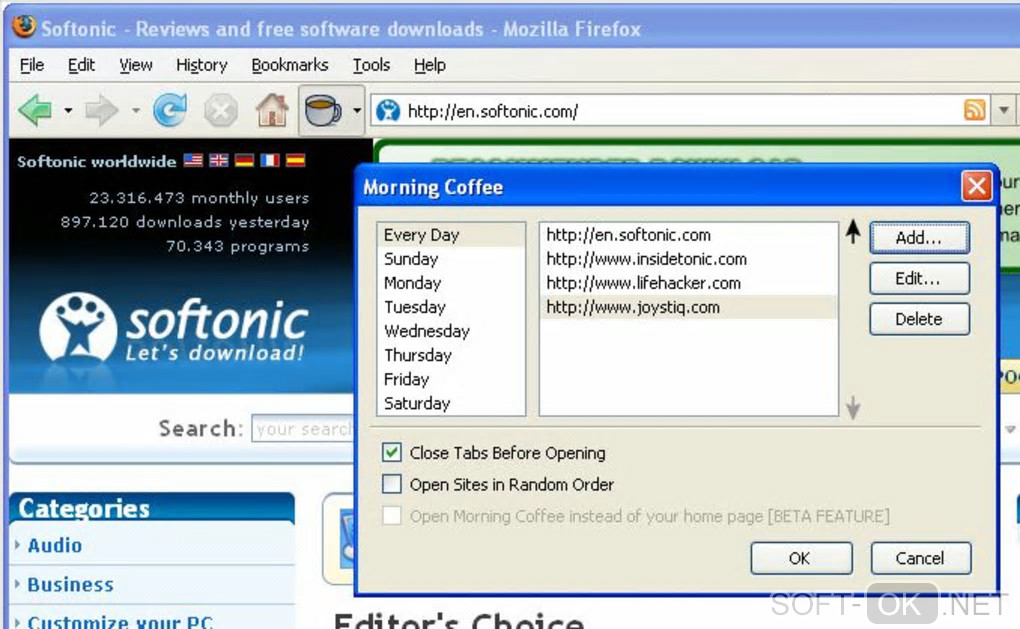Image resolution: width=1020 pixels, height=629 pixels.
Task: Select Saturday in the day list
Action: 451,403
